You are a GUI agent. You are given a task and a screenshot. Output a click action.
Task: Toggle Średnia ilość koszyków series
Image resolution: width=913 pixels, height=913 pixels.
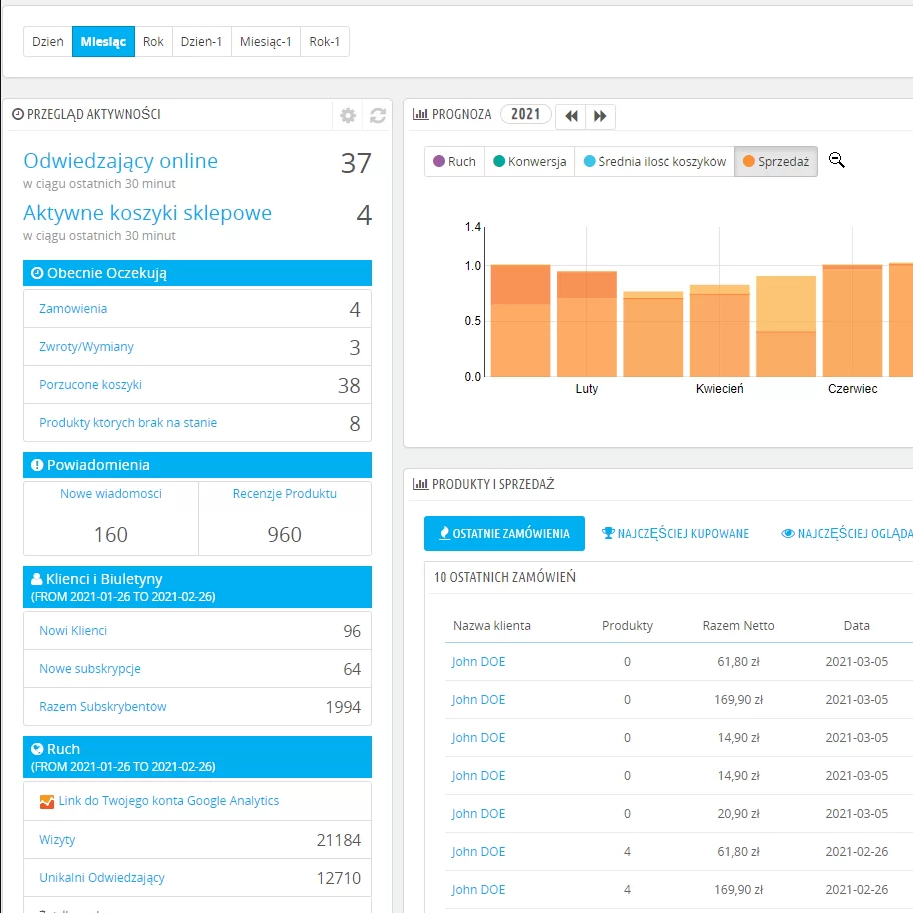(x=654, y=162)
